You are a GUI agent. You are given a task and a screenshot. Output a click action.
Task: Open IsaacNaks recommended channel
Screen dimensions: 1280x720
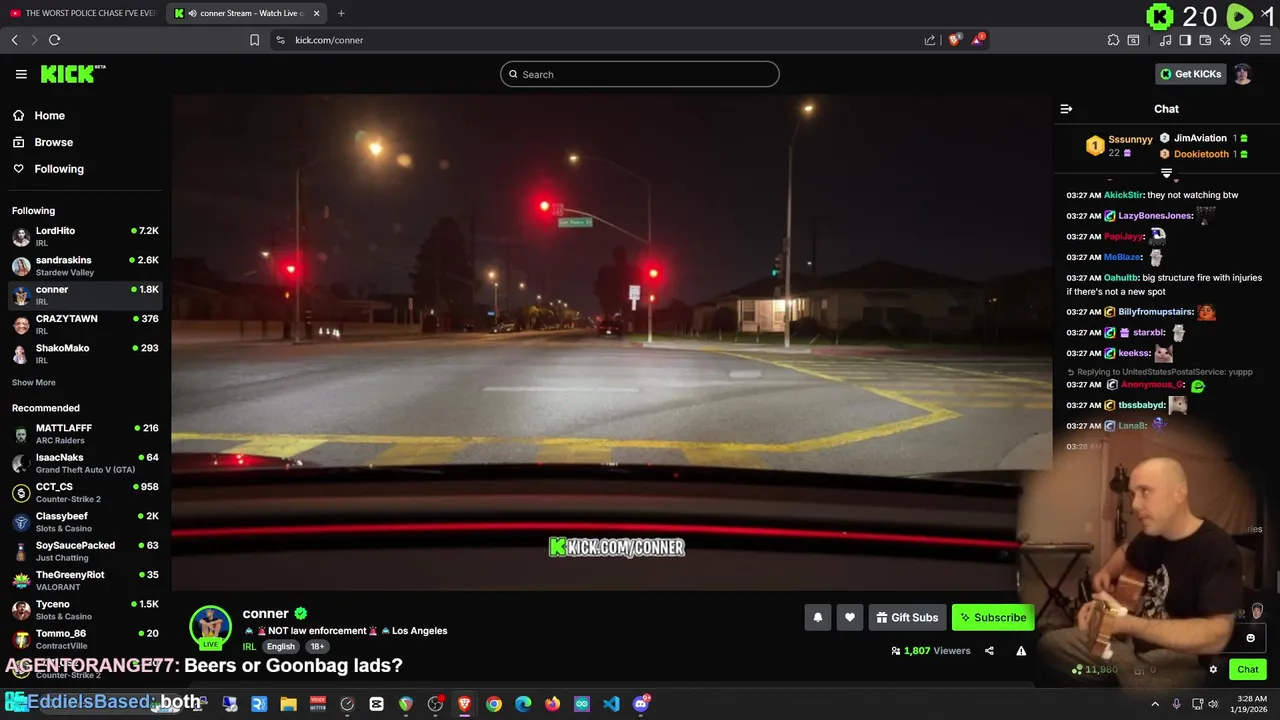coord(85,463)
